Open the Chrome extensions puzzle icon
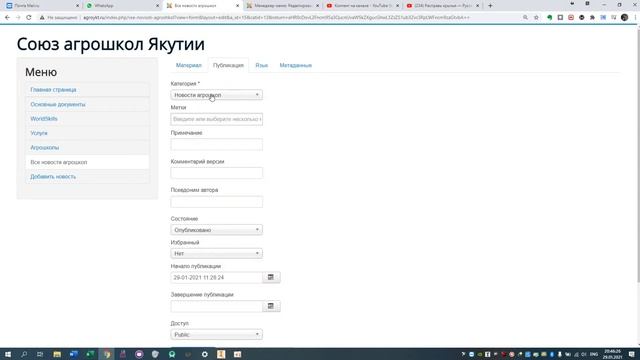This screenshot has width=640, height=360. click(592, 18)
